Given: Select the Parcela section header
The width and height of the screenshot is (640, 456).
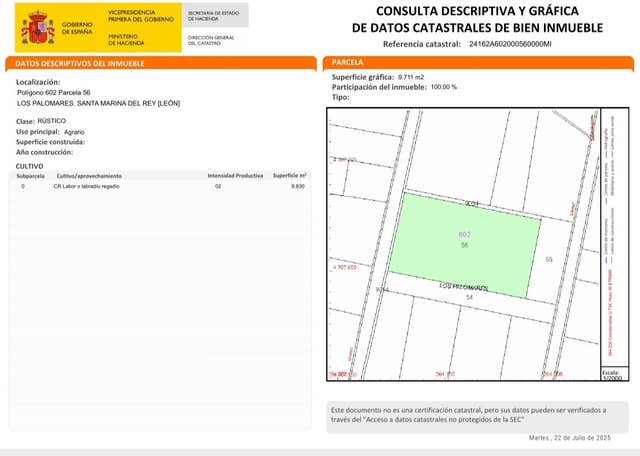Looking at the screenshot, I should tap(350, 63).
